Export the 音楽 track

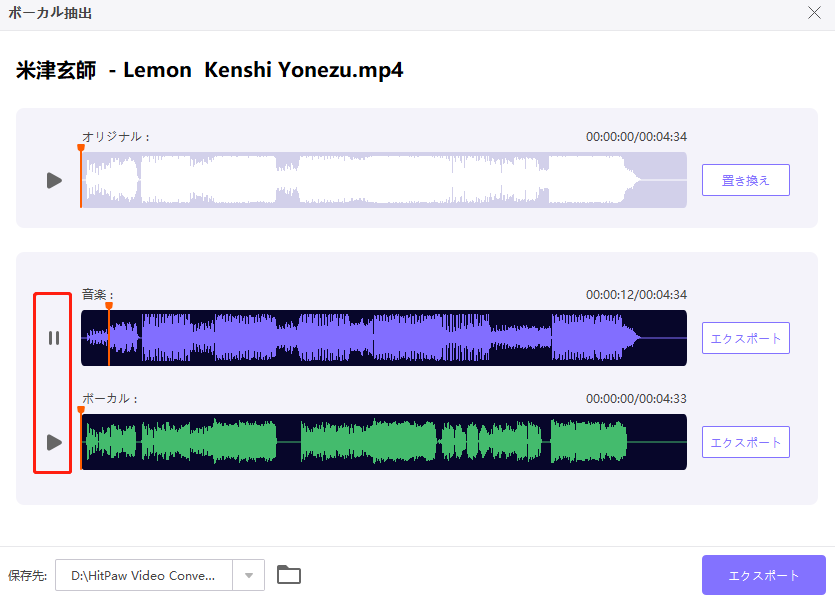745,338
